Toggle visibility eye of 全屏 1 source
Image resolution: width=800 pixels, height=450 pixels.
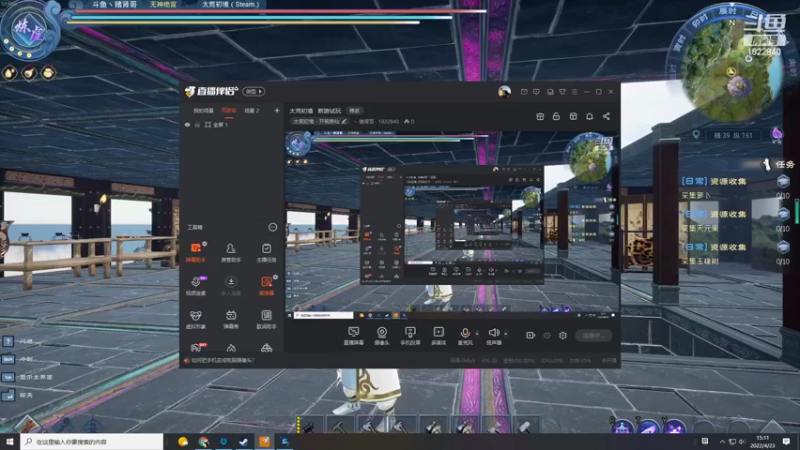point(187,124)
